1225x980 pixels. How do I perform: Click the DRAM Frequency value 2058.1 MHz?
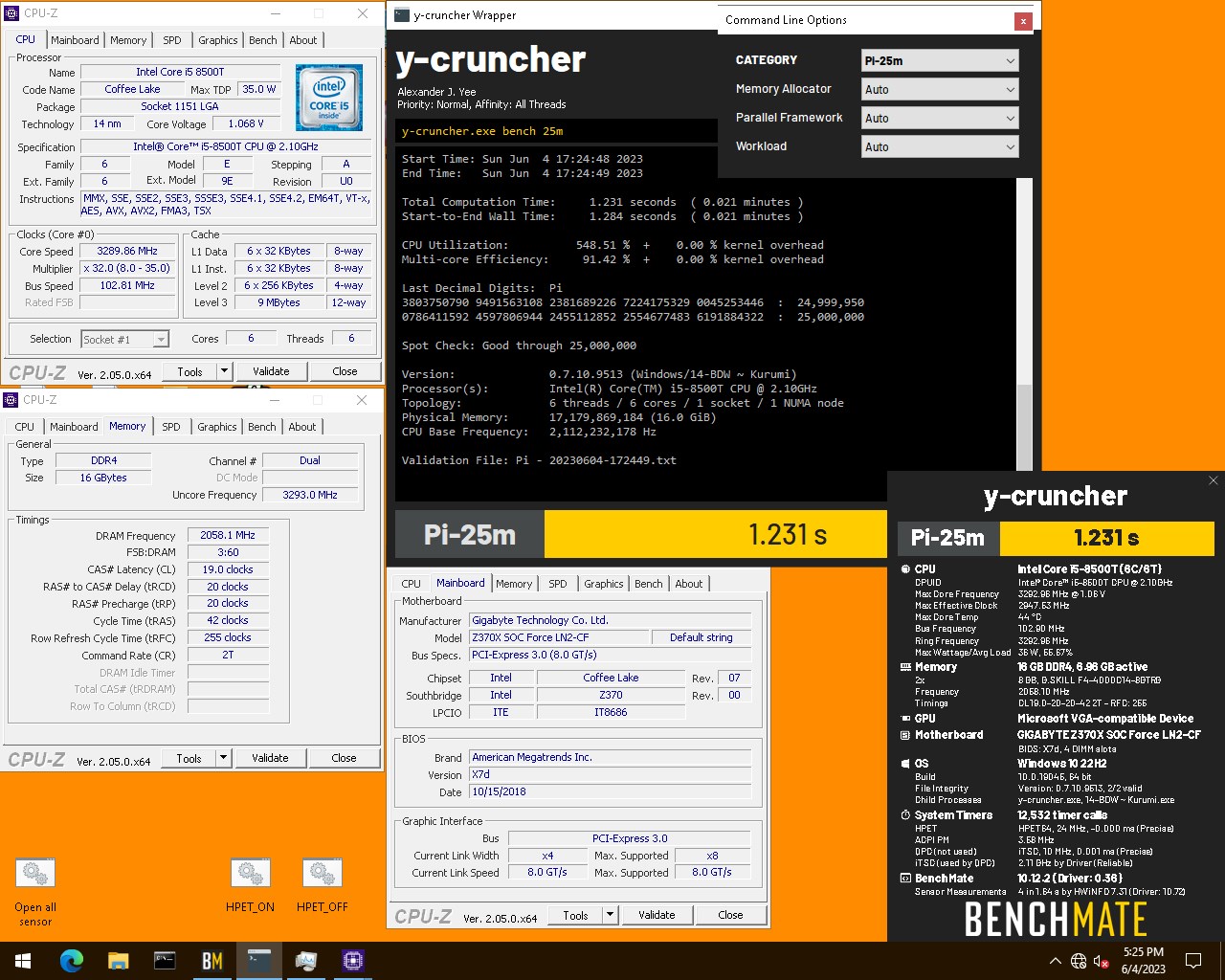(228, 536)
